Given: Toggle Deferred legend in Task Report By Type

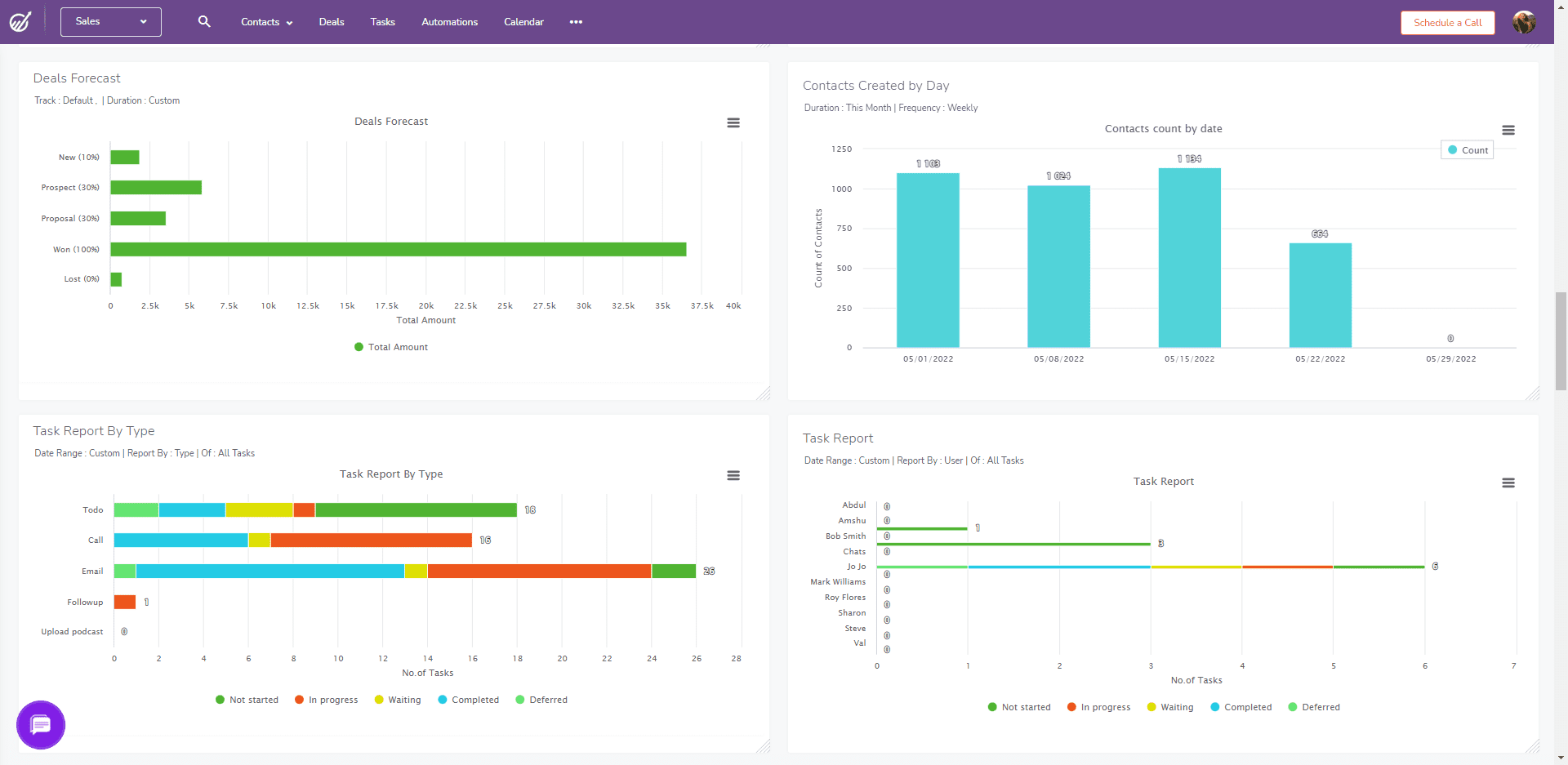Looking at the screenshot, I should [541, 700].
